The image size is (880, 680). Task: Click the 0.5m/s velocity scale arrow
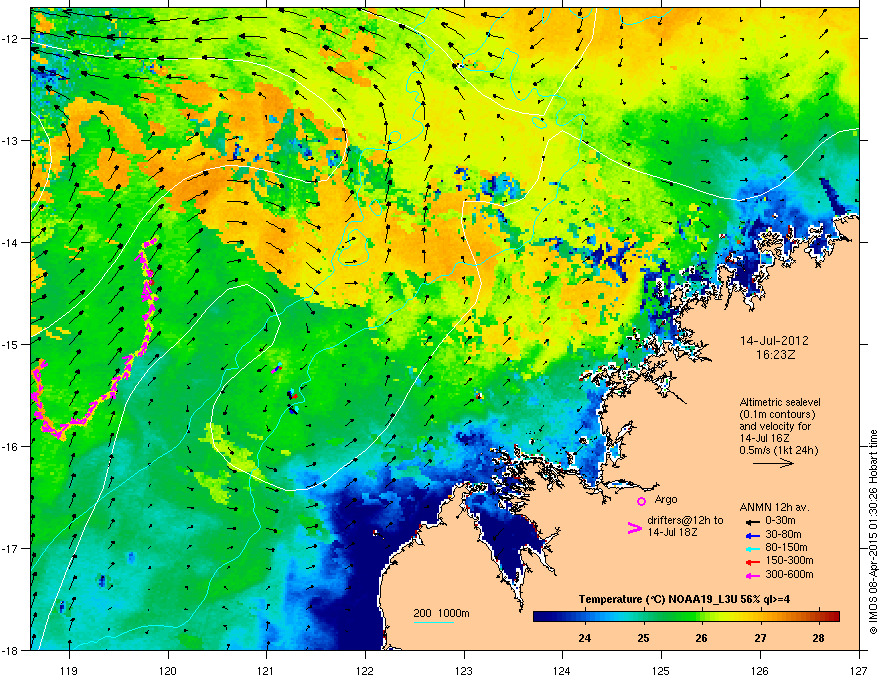[x=773, y=463]
